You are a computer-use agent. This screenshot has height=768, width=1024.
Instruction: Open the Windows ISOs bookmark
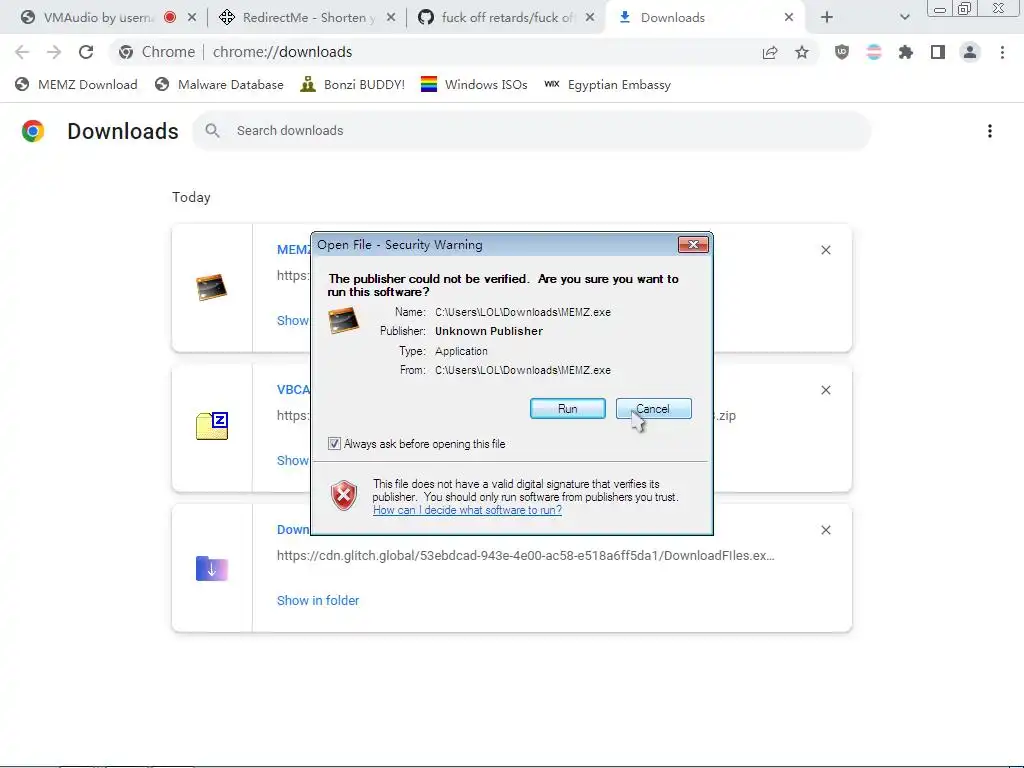click(474, 85)
